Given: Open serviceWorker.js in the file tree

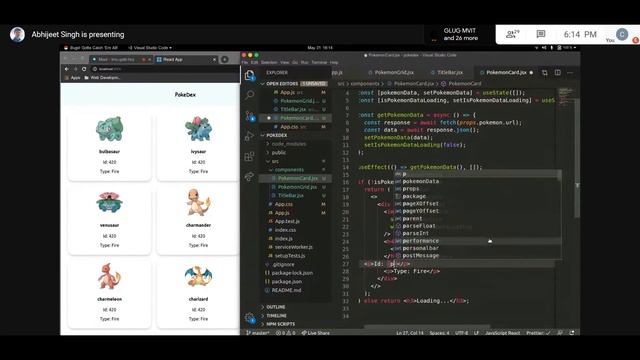Looking at the screenshot, I should 293,247.
